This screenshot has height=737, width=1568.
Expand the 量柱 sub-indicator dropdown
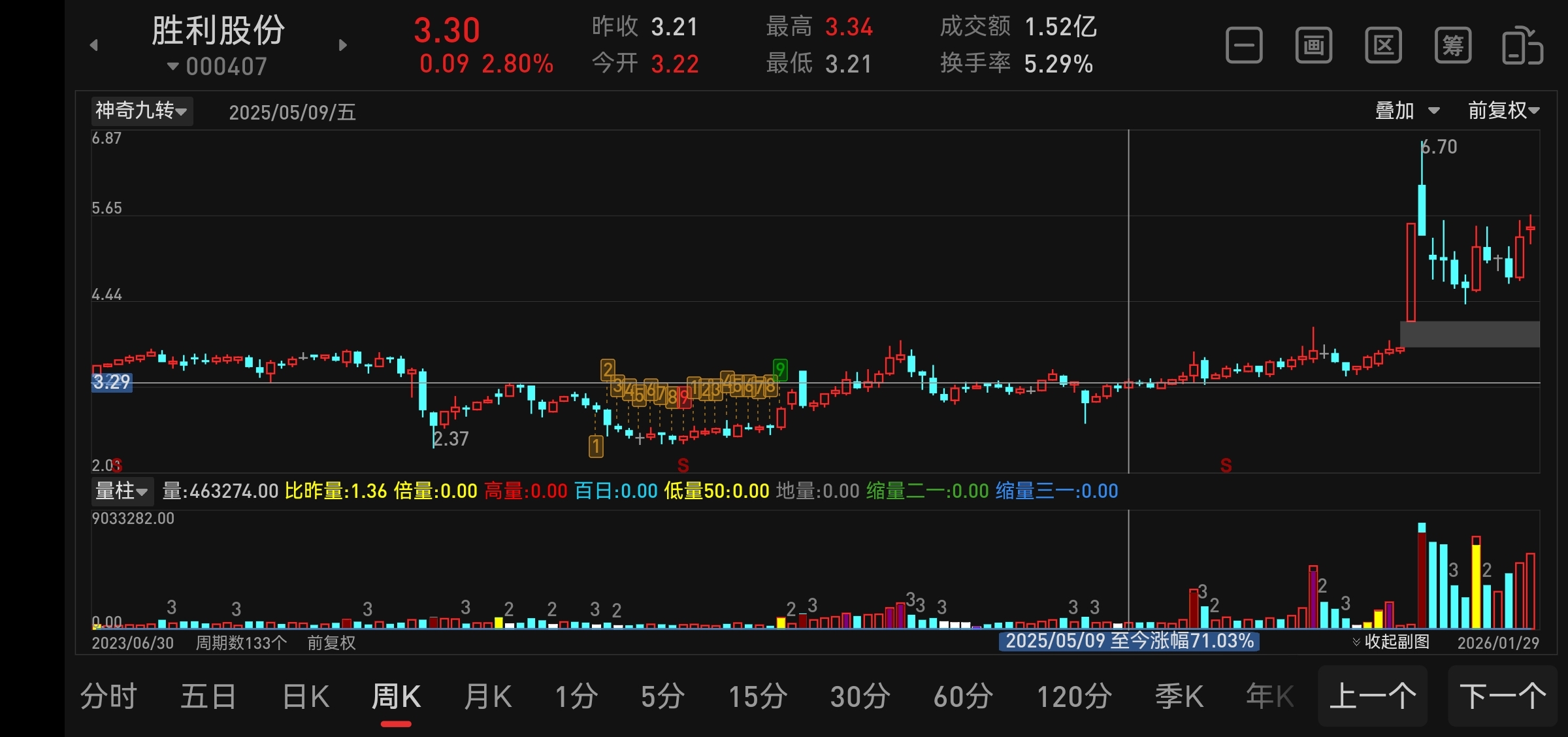[x=122, y=491]
